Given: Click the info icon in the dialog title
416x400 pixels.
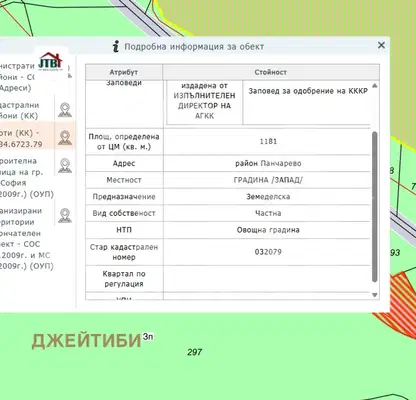Looking at the screenshot, I should pos(116,46).
